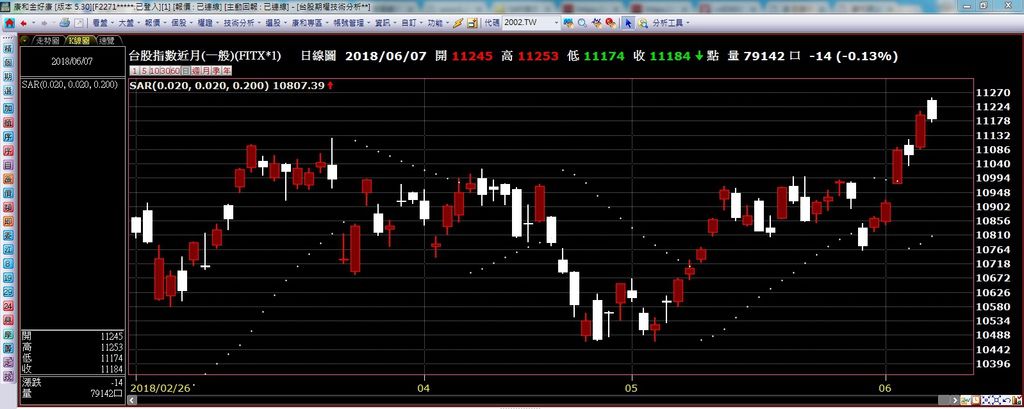This screenshot has height=409, width=1024.
Task: Select the blue cursor pointer tool
Action: tap(628, 23)
